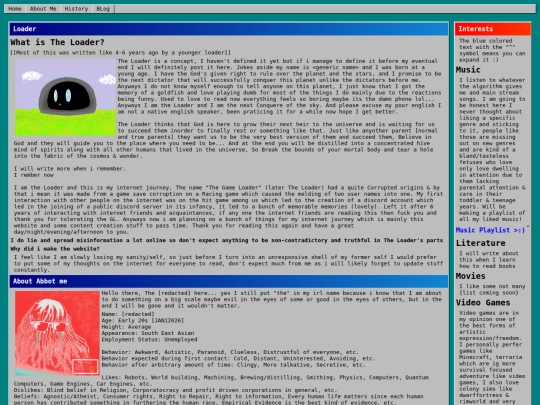Click the What is The Loader? heading
The height and width of the screenshot is (405, 540).
point(57,42)
